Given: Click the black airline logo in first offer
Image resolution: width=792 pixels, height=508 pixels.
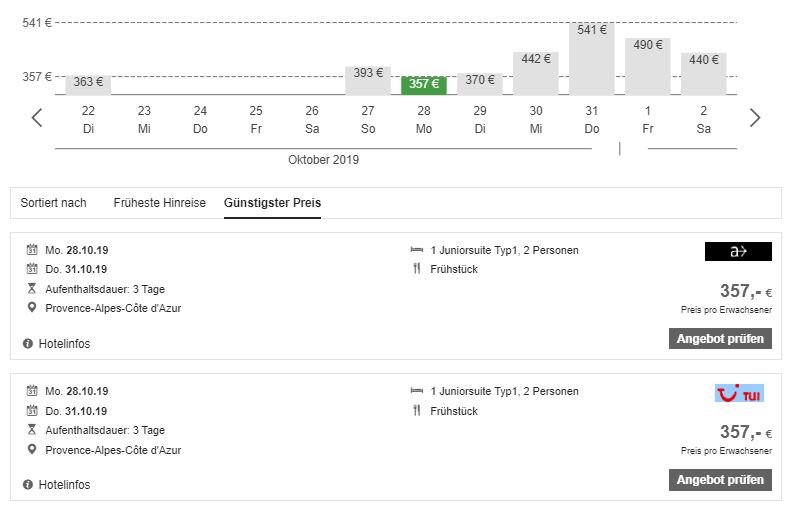Looking at the screenshot, I should point(738,252).
